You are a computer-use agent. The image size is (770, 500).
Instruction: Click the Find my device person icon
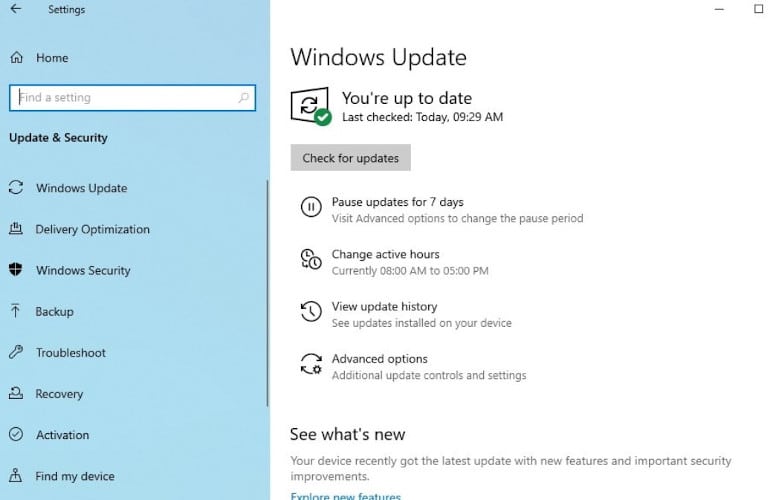(16, 475)
